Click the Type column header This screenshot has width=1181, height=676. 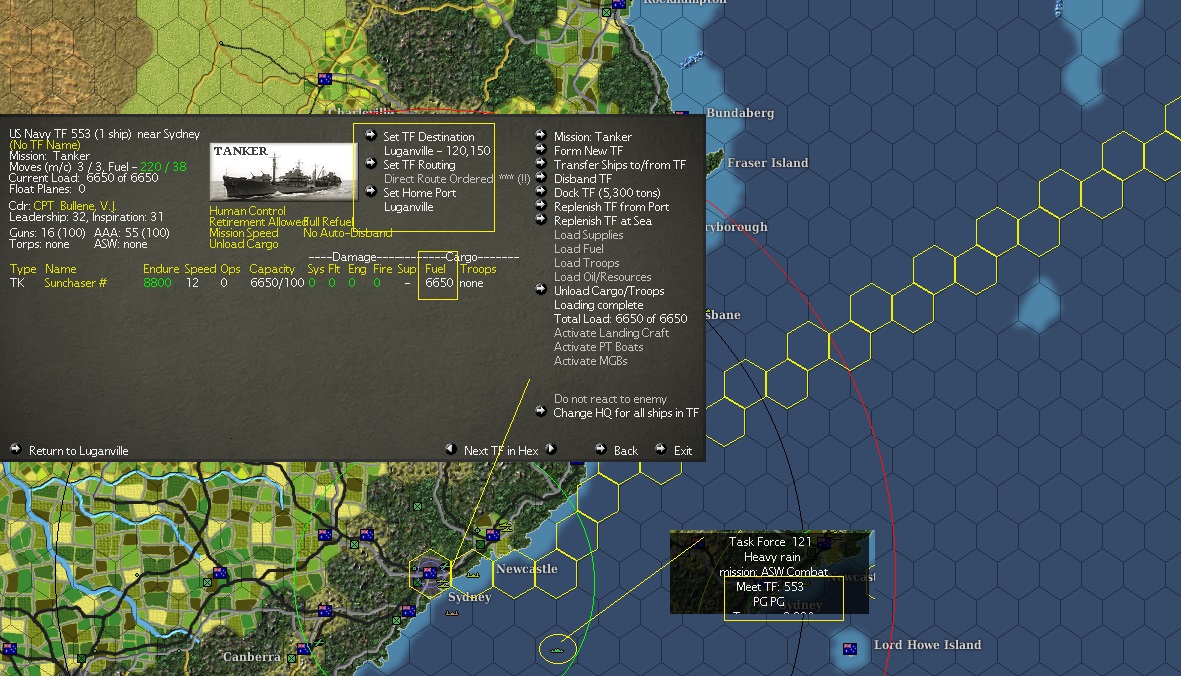click(x=23, y=269)
